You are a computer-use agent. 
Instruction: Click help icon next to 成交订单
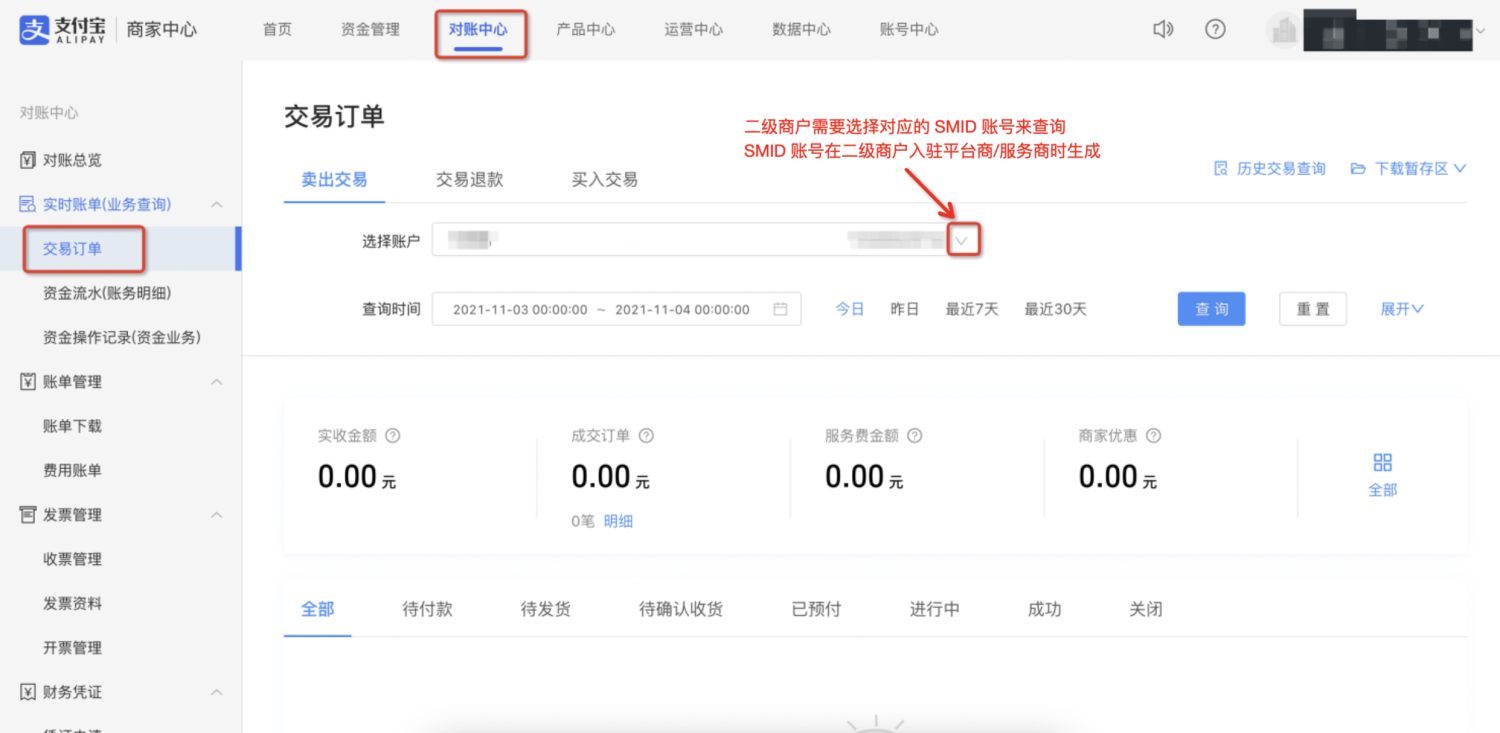click(x=646, y=436)
